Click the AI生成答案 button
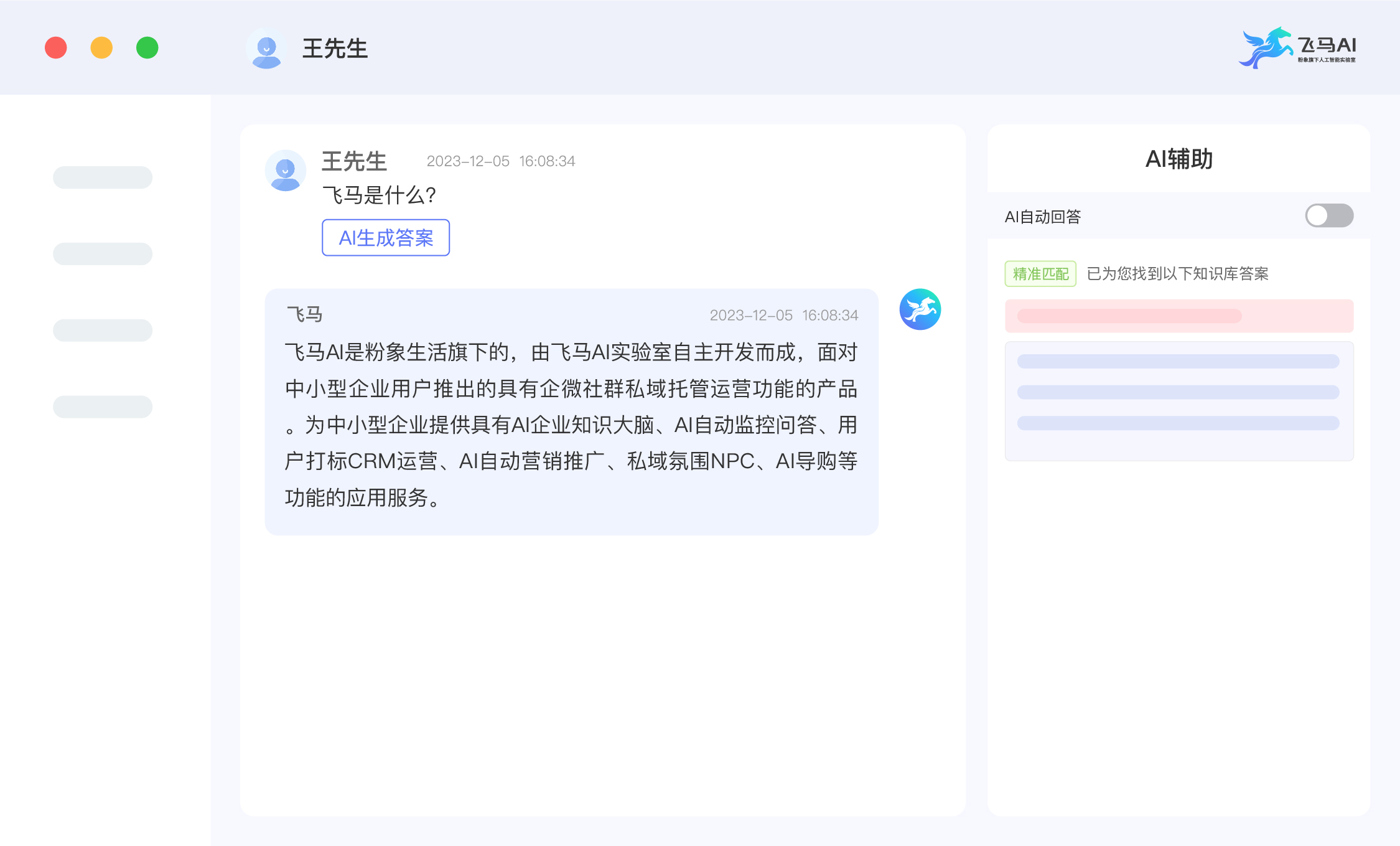Screen dimensions: 1400x846 pyautogui.click(x=386, y=237)
